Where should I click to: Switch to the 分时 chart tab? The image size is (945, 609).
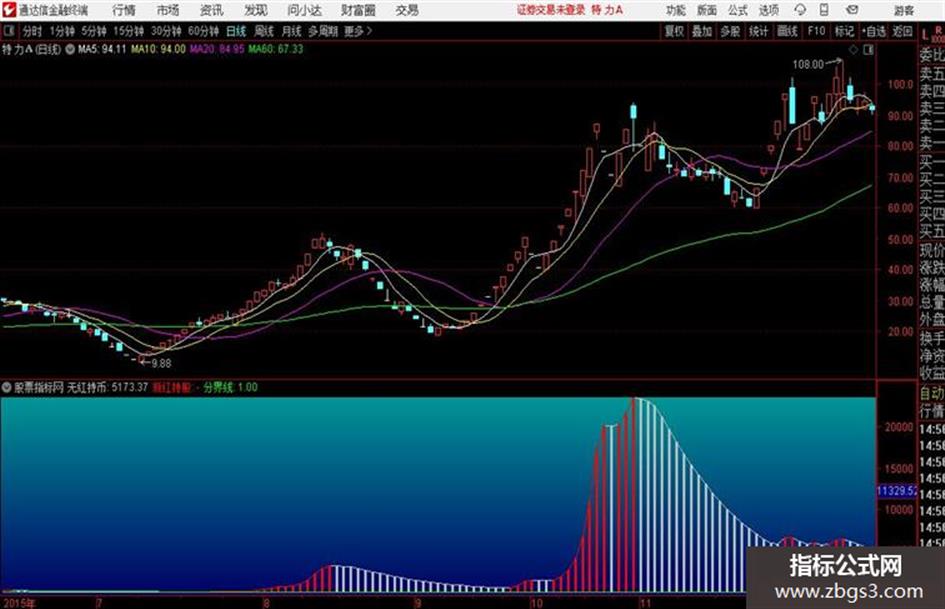tap(33, 31)
